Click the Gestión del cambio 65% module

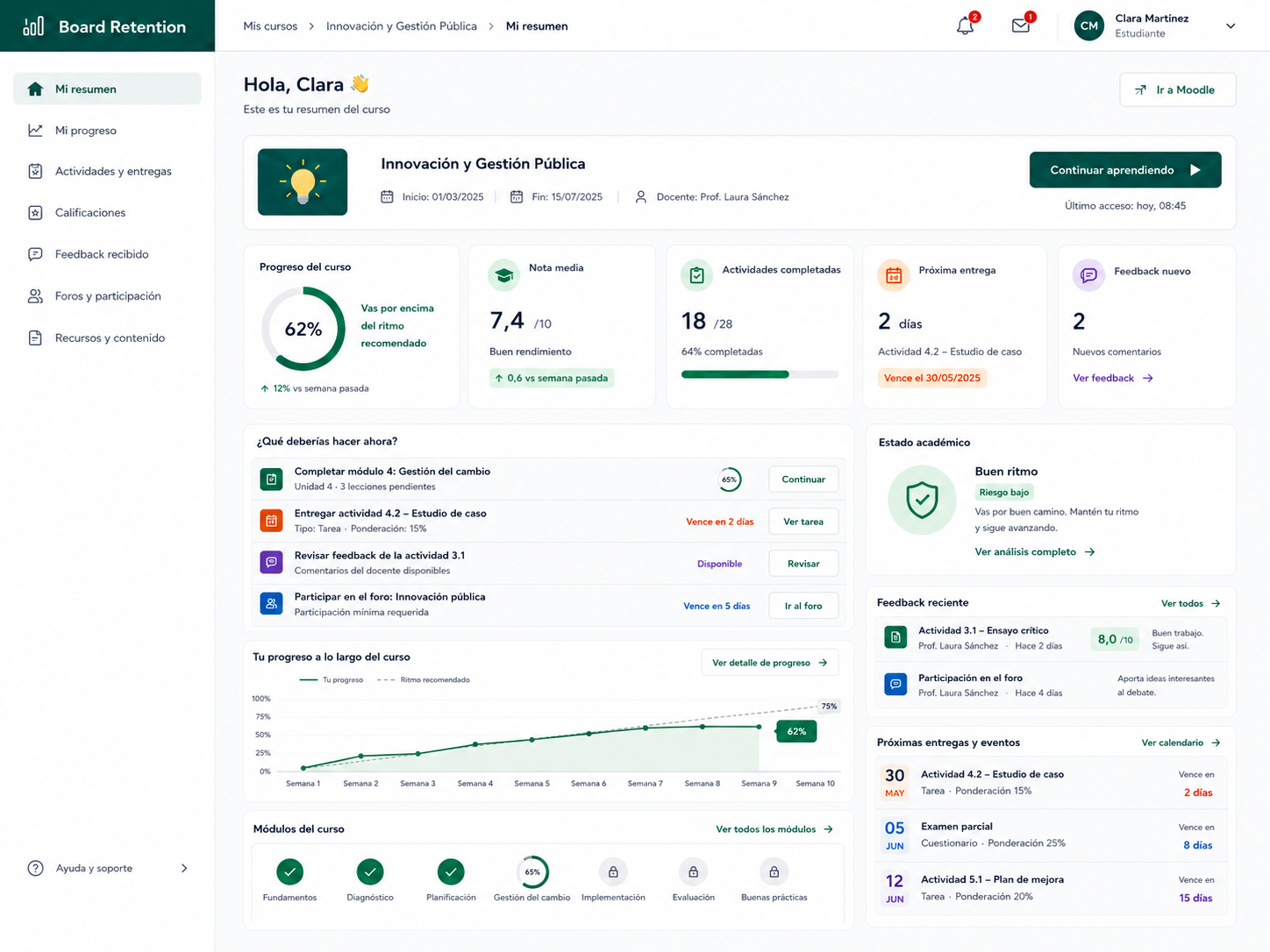click(532, 872)
